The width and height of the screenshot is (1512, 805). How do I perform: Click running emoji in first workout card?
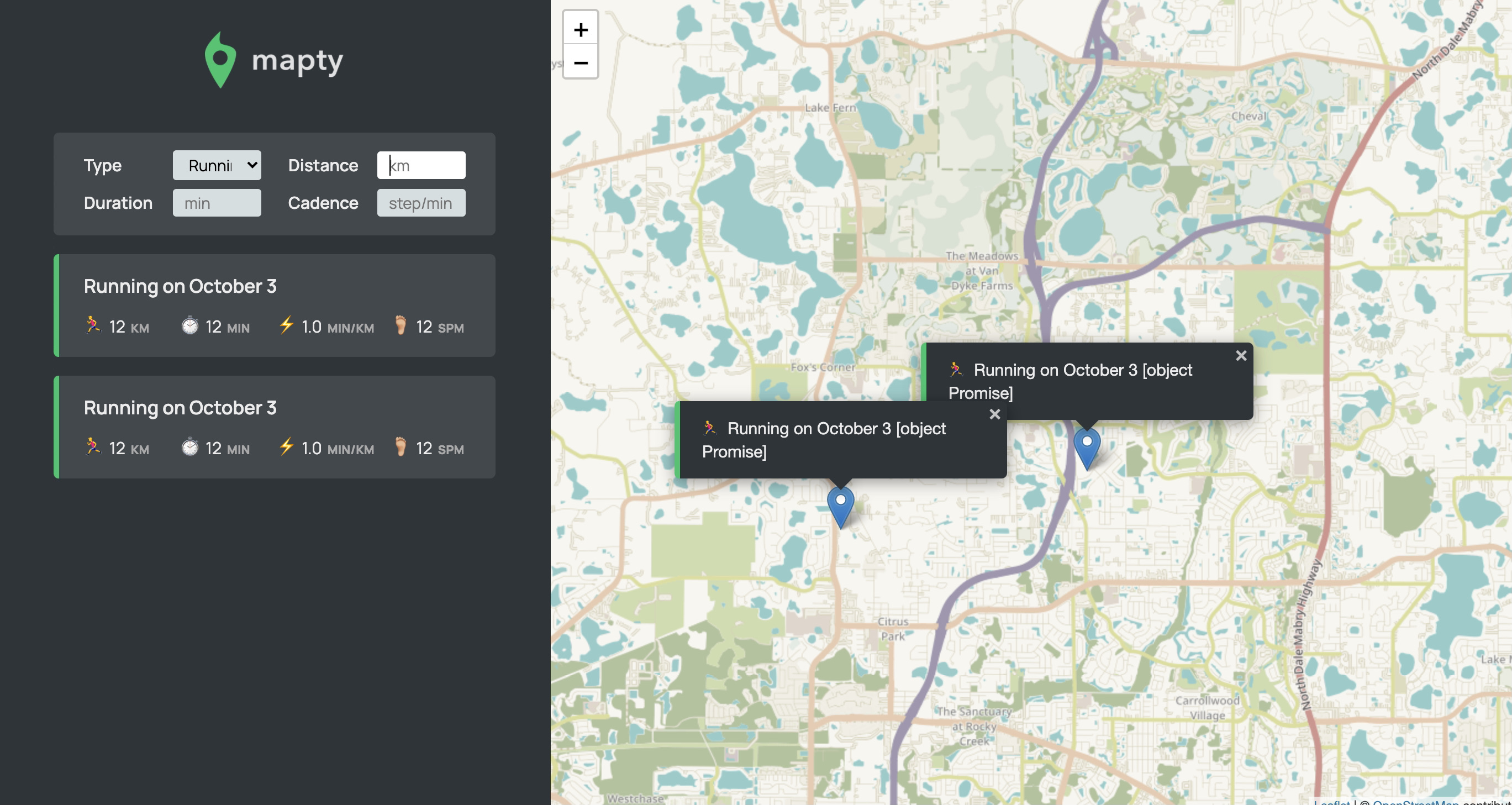click(x=93, y=325)
